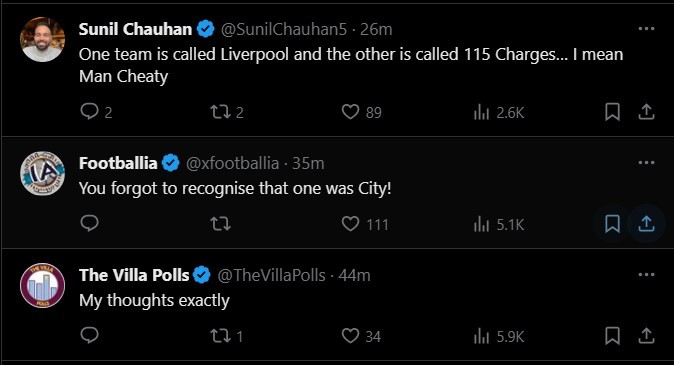Like the Footballia tweet
The height and width of the screenshot is (365, 674).
click(x=350, y=224)
